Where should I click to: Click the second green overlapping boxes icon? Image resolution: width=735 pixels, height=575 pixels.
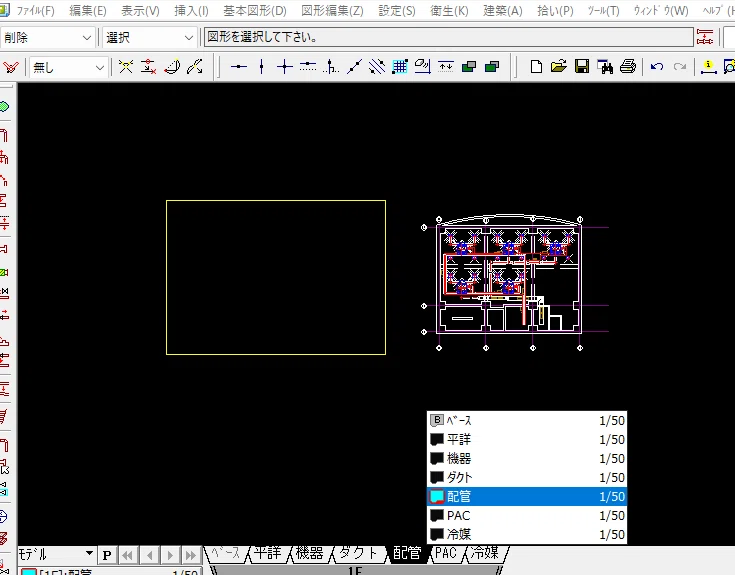pos(492,67)
